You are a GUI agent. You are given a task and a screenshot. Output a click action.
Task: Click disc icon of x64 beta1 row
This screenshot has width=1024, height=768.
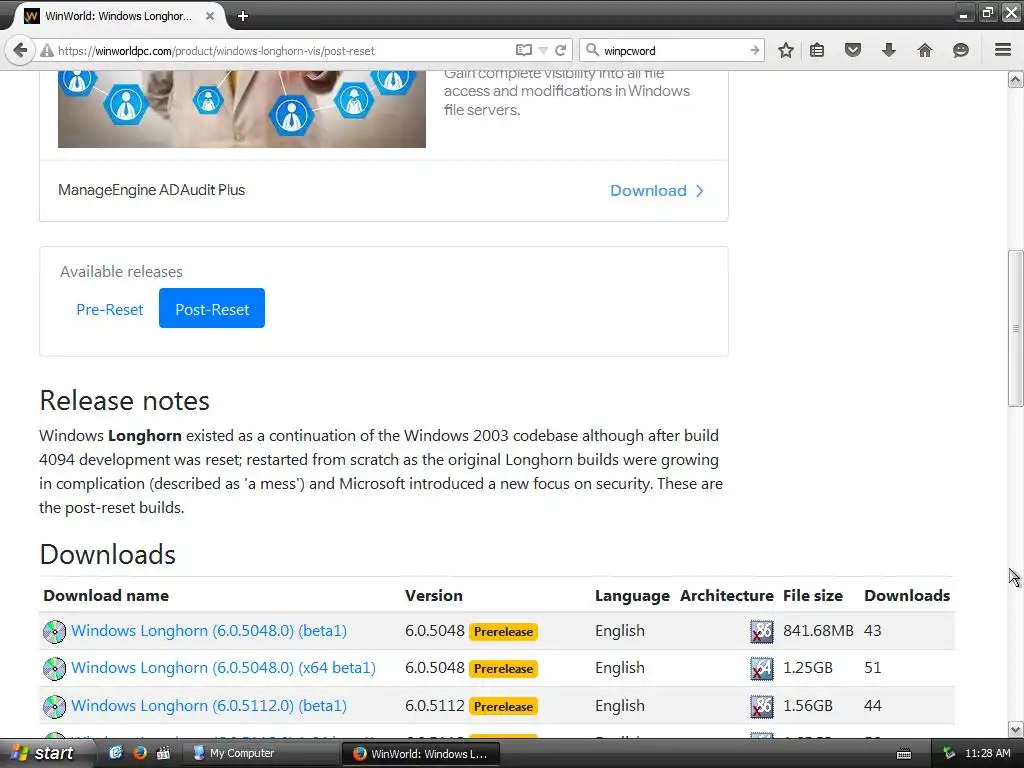coord(54,669)
